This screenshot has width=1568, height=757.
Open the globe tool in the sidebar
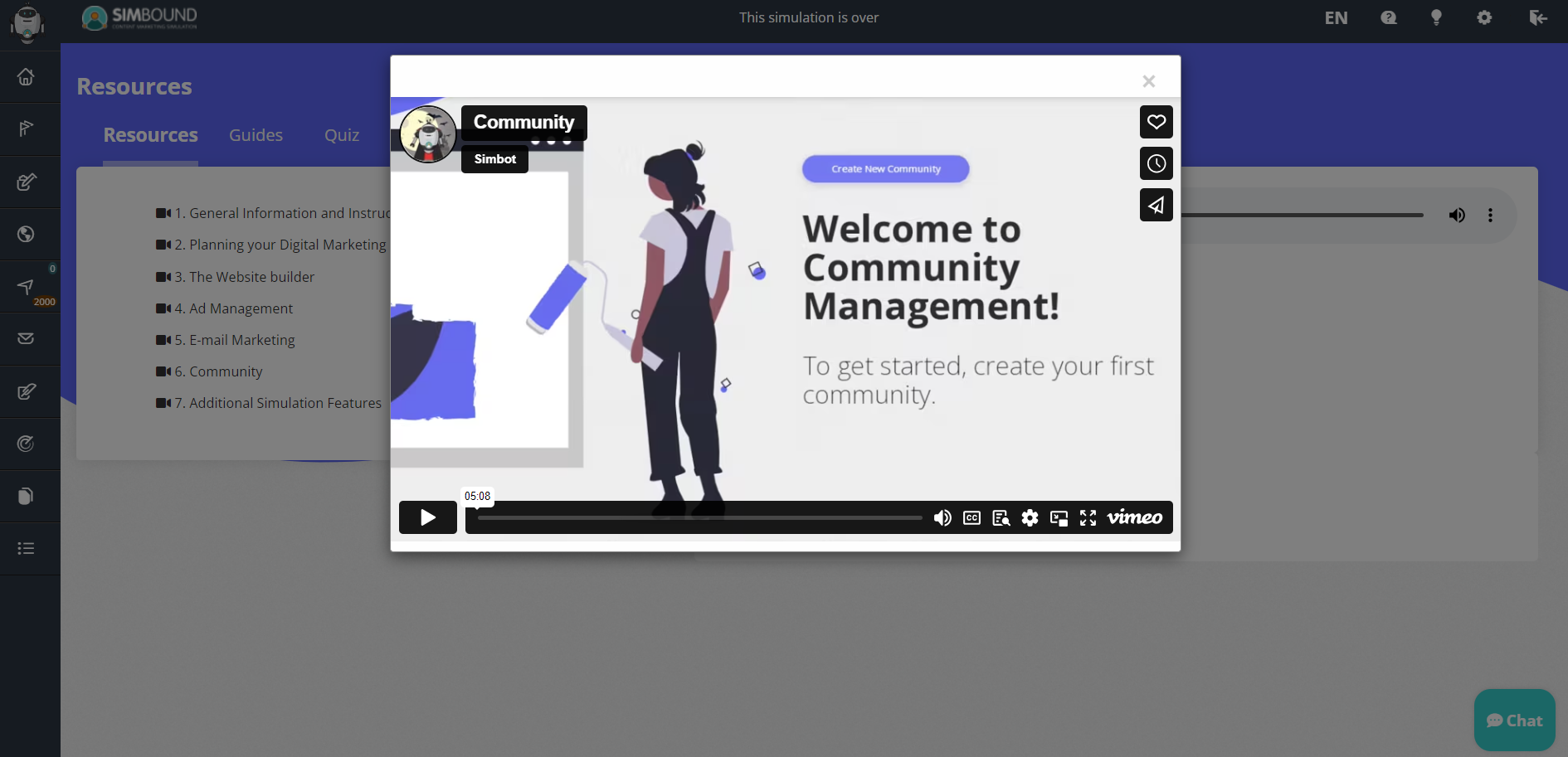pos(26,234)
